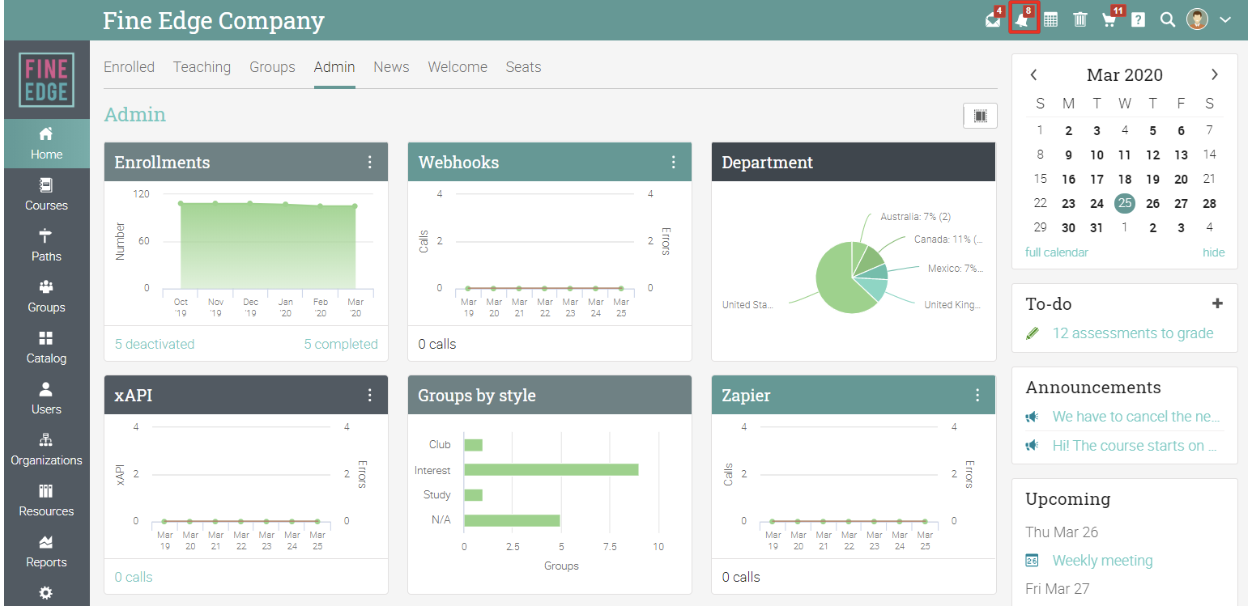Click the 12 assessments to grade link

pyautogui.click(x=1133, y=333)
